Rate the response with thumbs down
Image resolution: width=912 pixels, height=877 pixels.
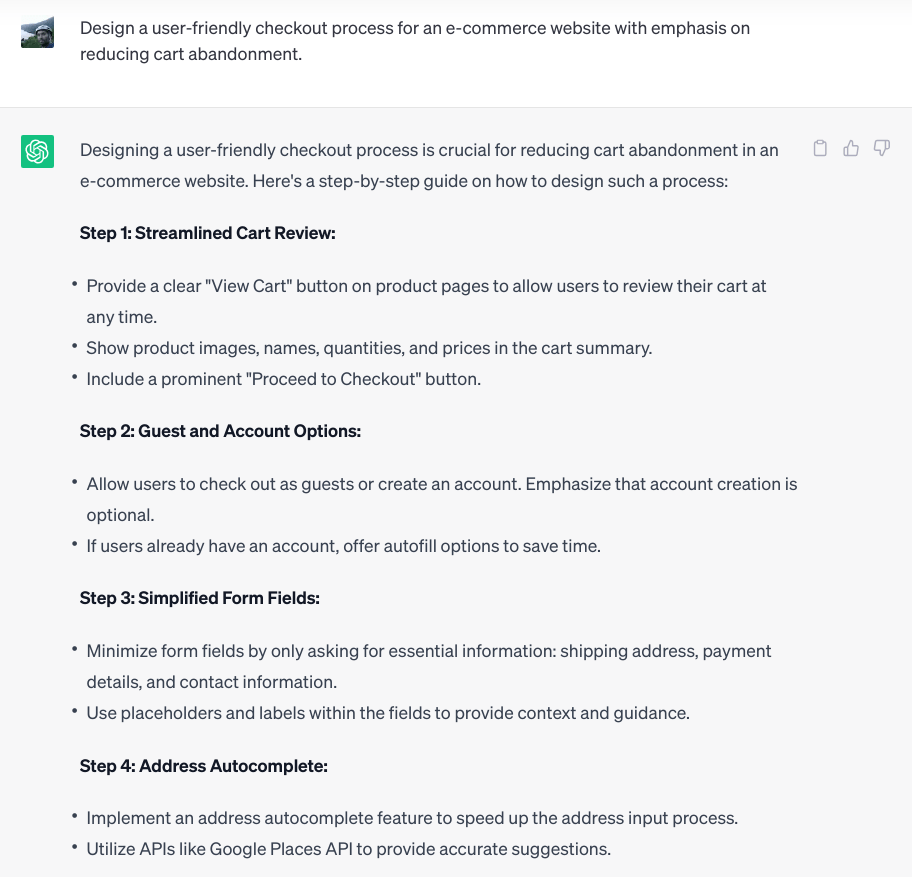[881, 147]
